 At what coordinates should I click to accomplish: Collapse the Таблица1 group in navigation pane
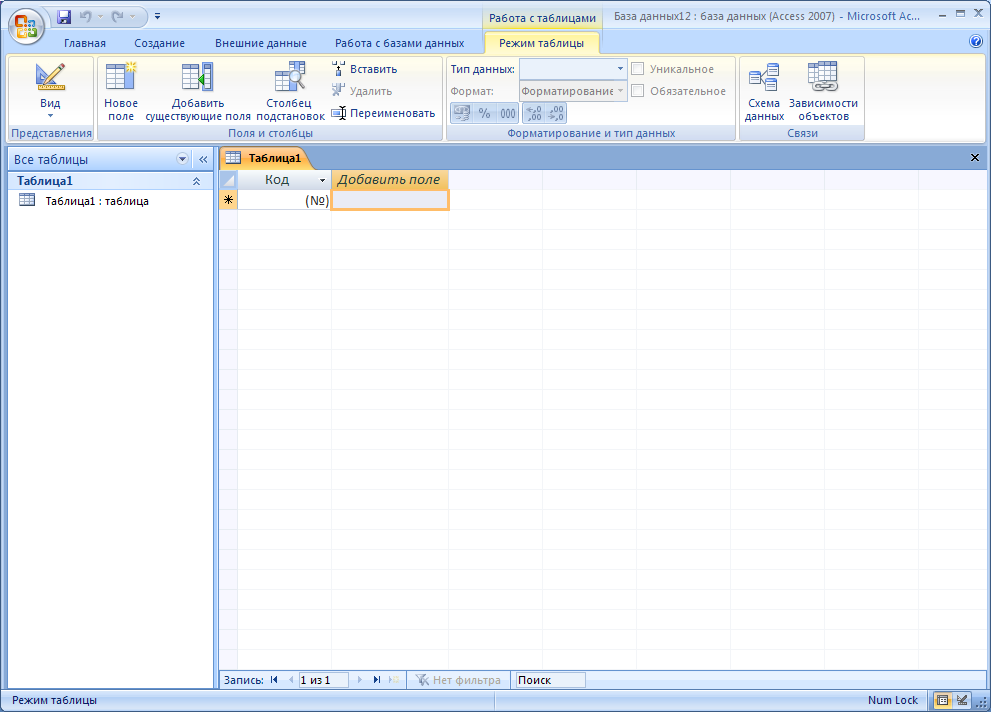tap(197, 181)
